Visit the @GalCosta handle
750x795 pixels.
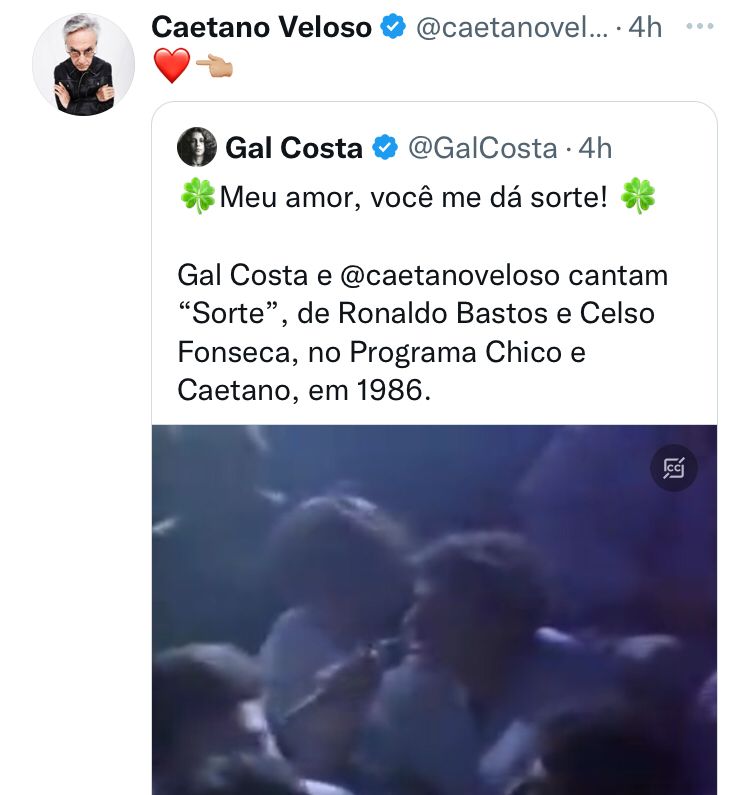point(481,148)
